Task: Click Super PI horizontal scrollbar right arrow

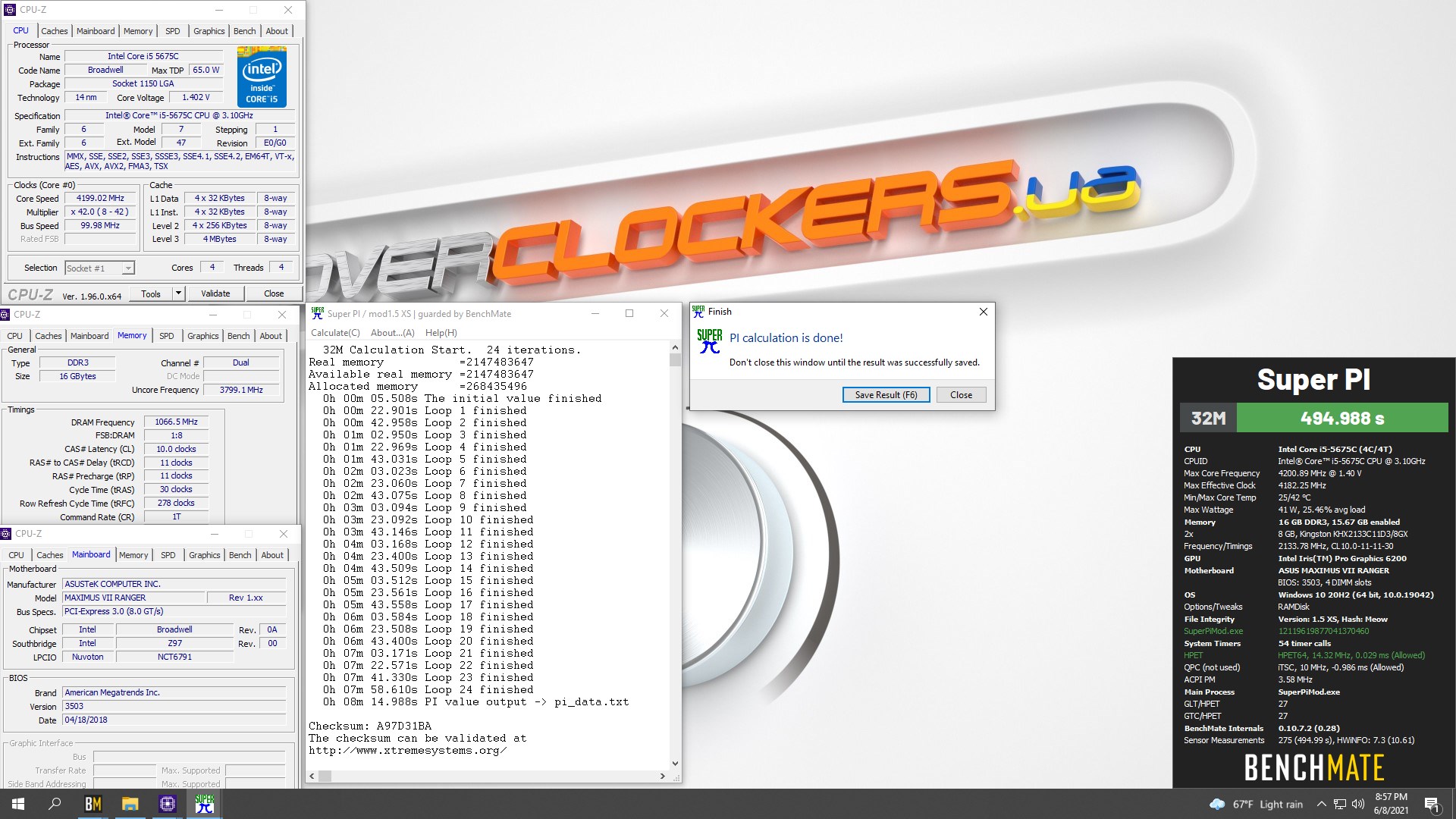Action: [x=662, y=776]
